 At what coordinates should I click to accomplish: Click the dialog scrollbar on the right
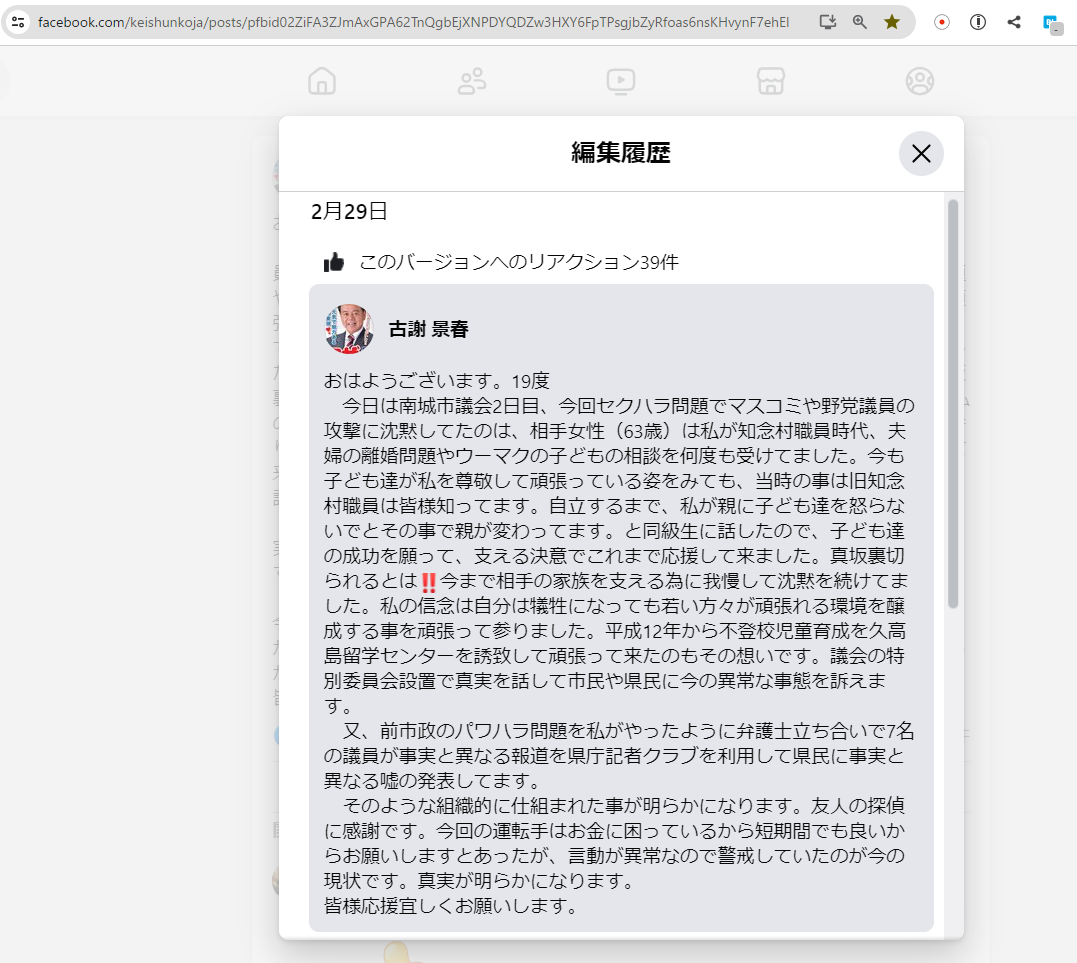click(x=954, y=400)
